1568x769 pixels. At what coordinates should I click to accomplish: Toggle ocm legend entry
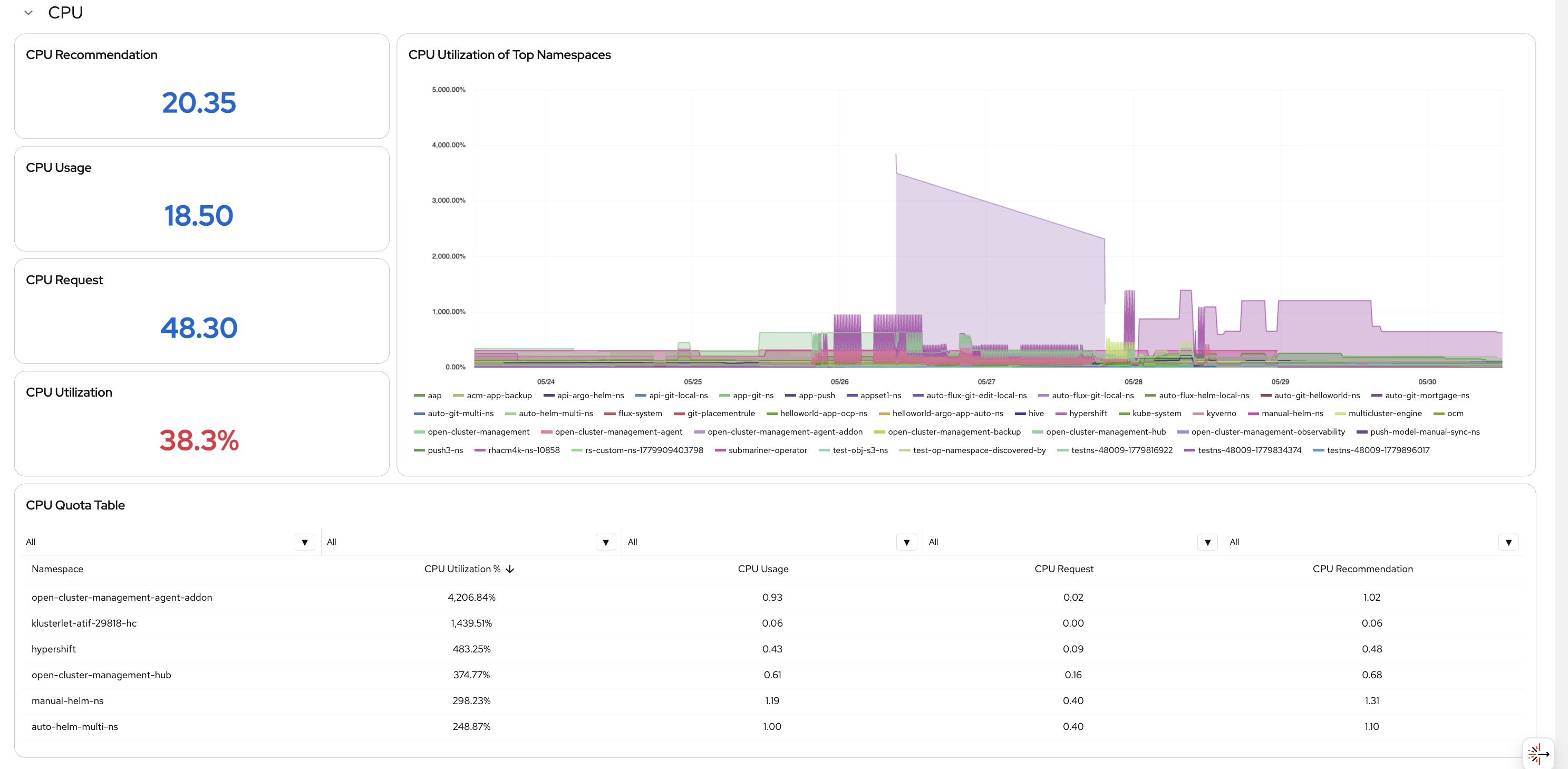[1448, 414]
